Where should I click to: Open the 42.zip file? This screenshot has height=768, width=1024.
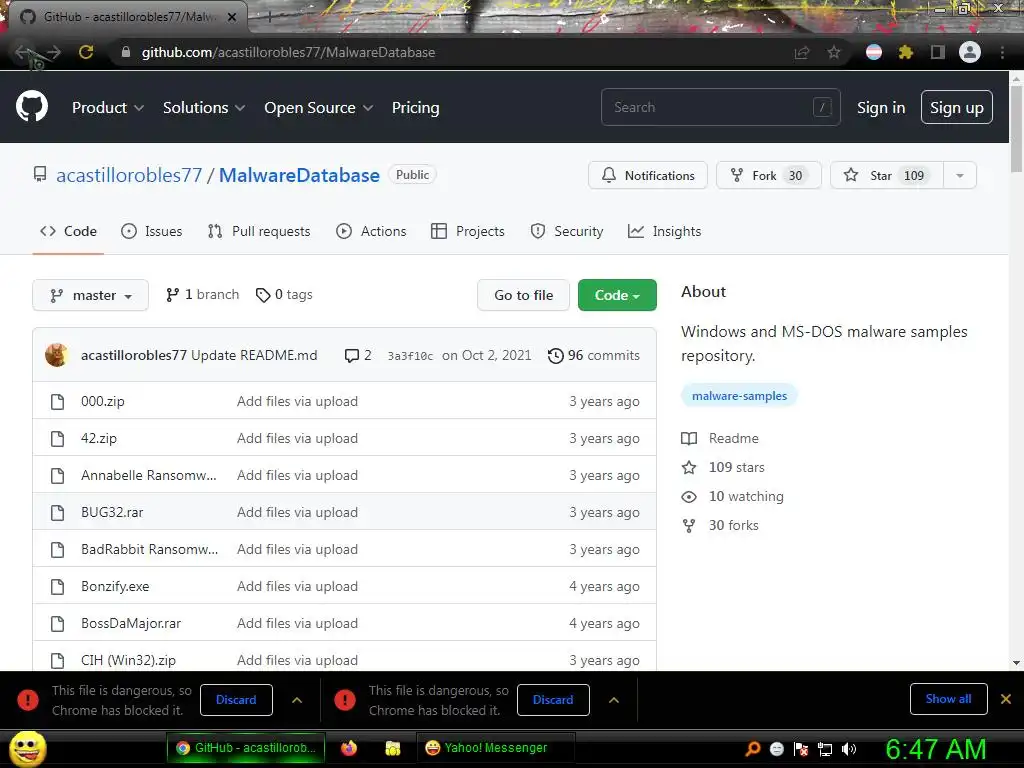click(99, 438)
